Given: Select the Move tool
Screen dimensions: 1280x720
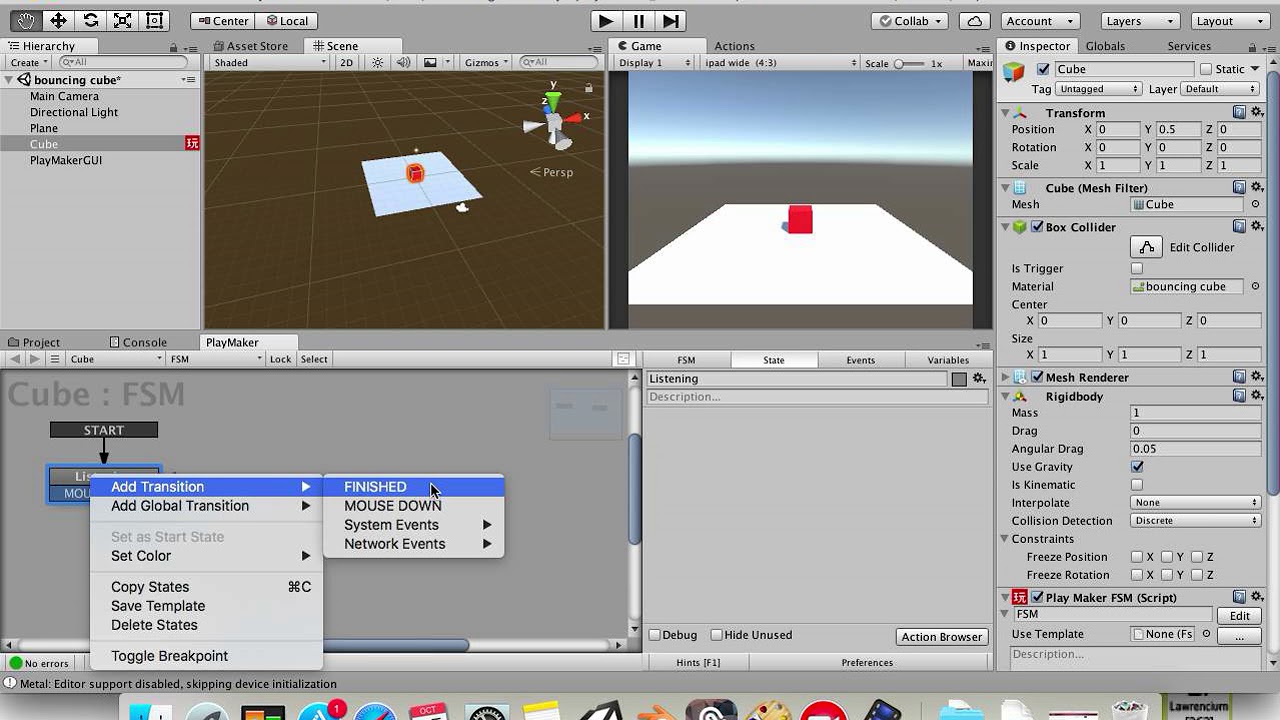Looking at the screenshot, I should (58, 20).
